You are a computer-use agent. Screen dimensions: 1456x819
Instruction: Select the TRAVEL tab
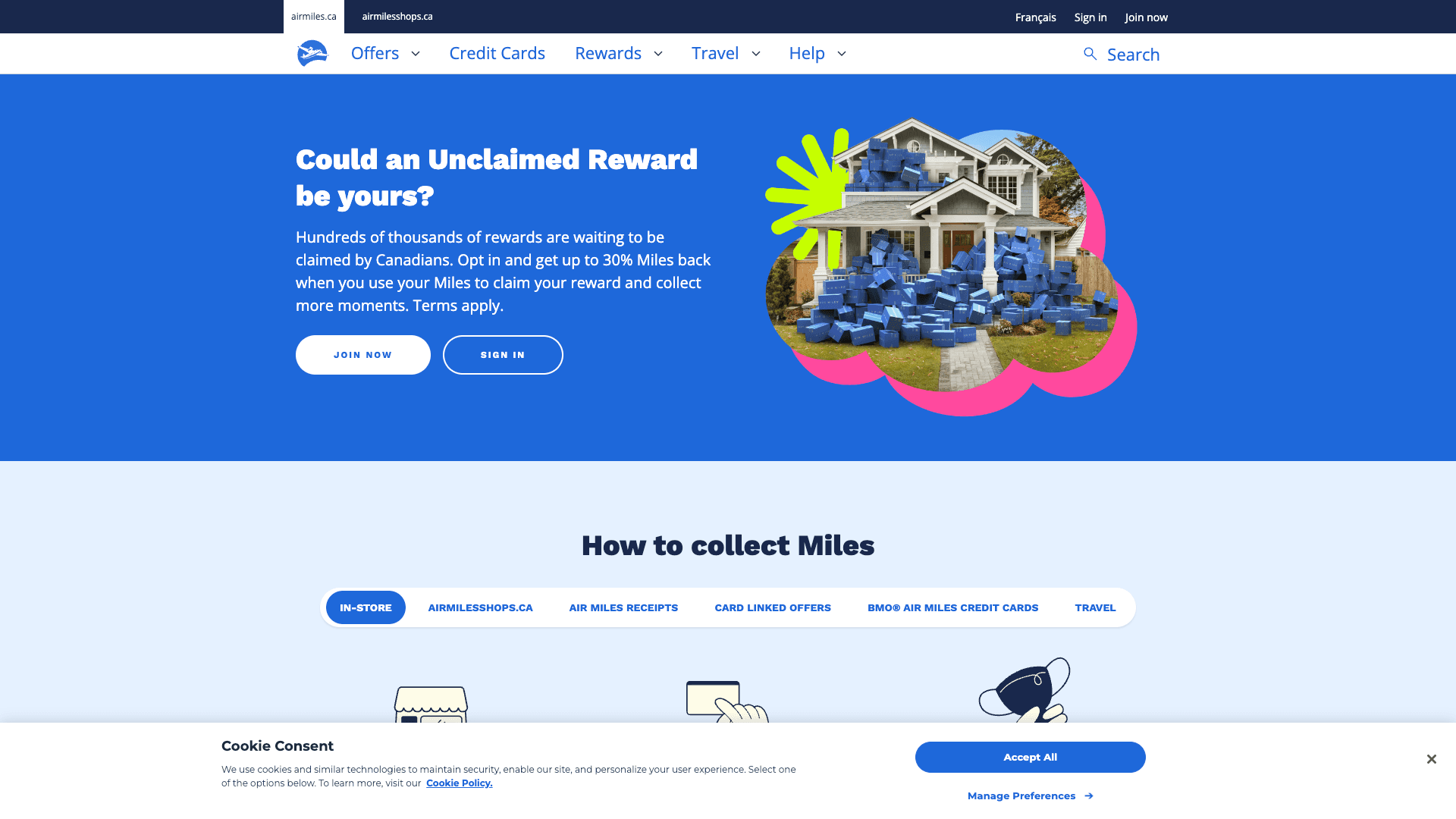point(1095,607)
